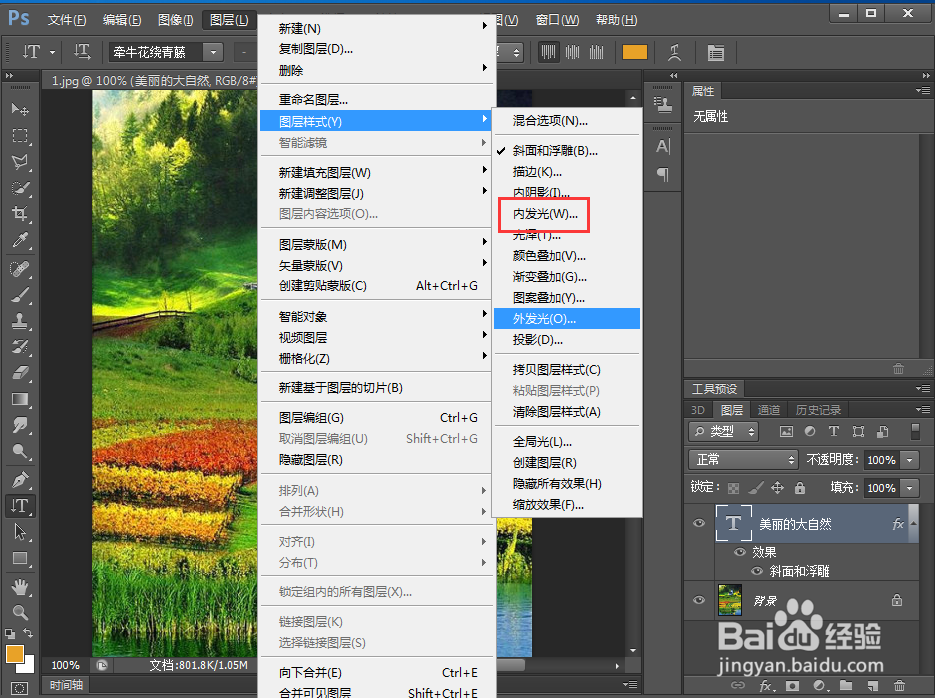Open layer styles with the fx icon
This screenshot has width=935, height=698.
coord(766,685)
